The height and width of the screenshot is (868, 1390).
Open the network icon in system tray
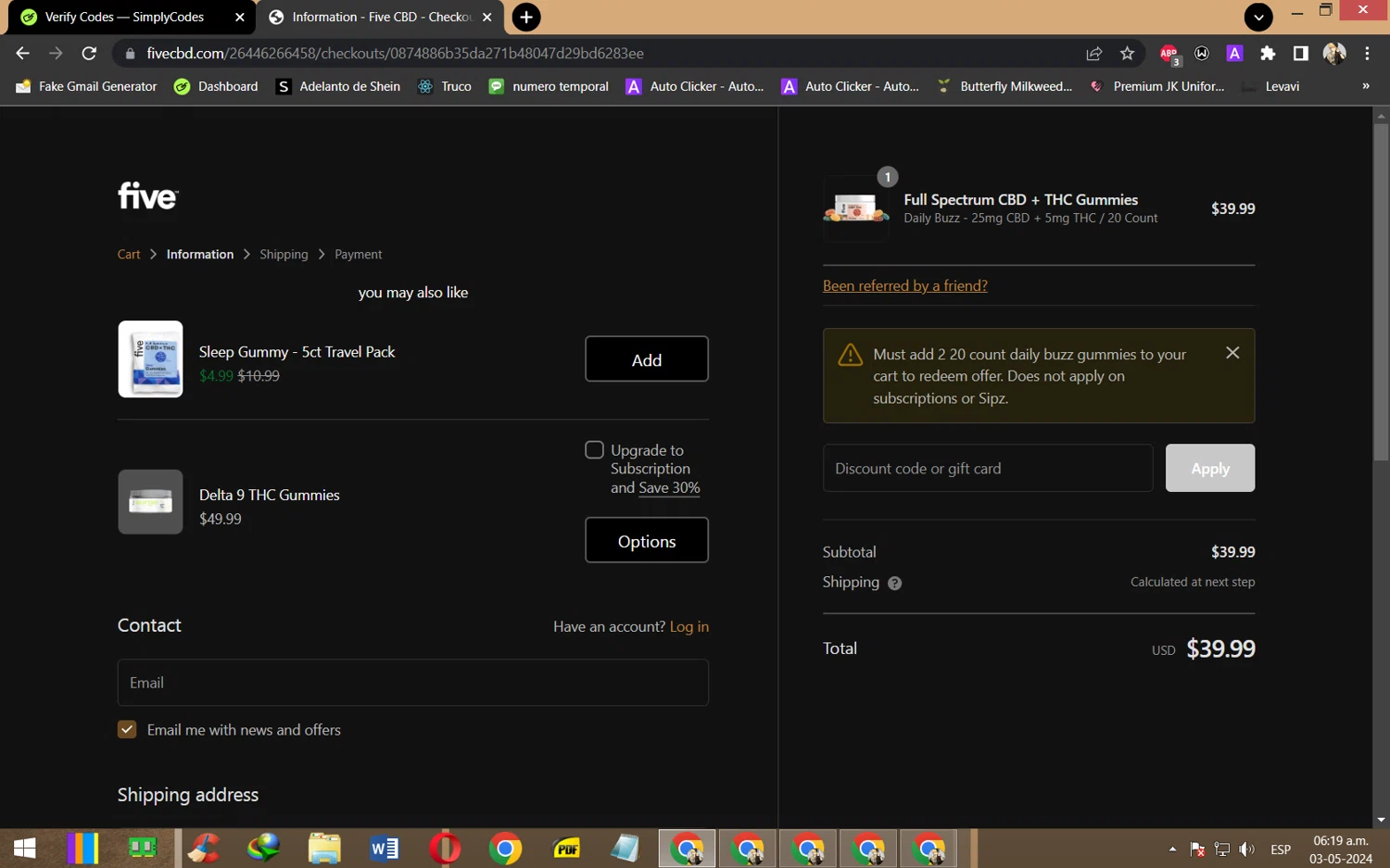tap(1222, 849)
